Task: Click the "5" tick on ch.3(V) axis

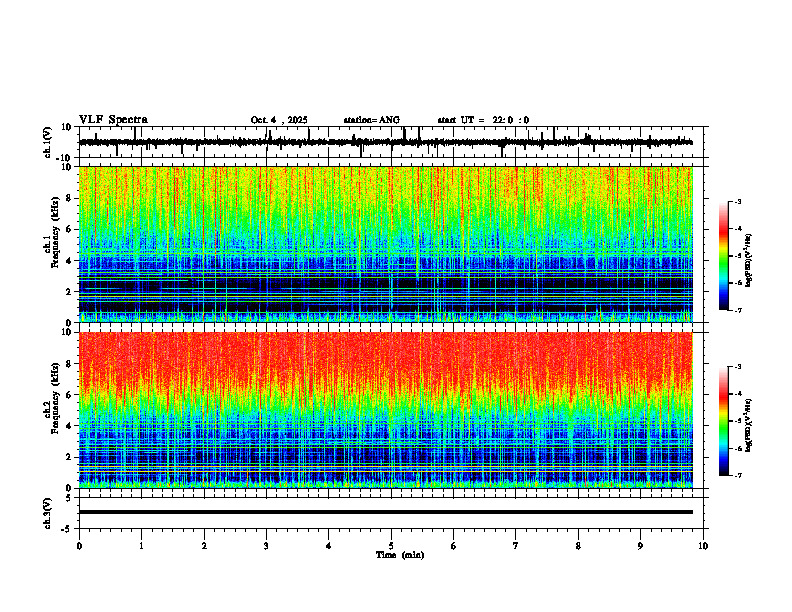Action: click(70, 498)
